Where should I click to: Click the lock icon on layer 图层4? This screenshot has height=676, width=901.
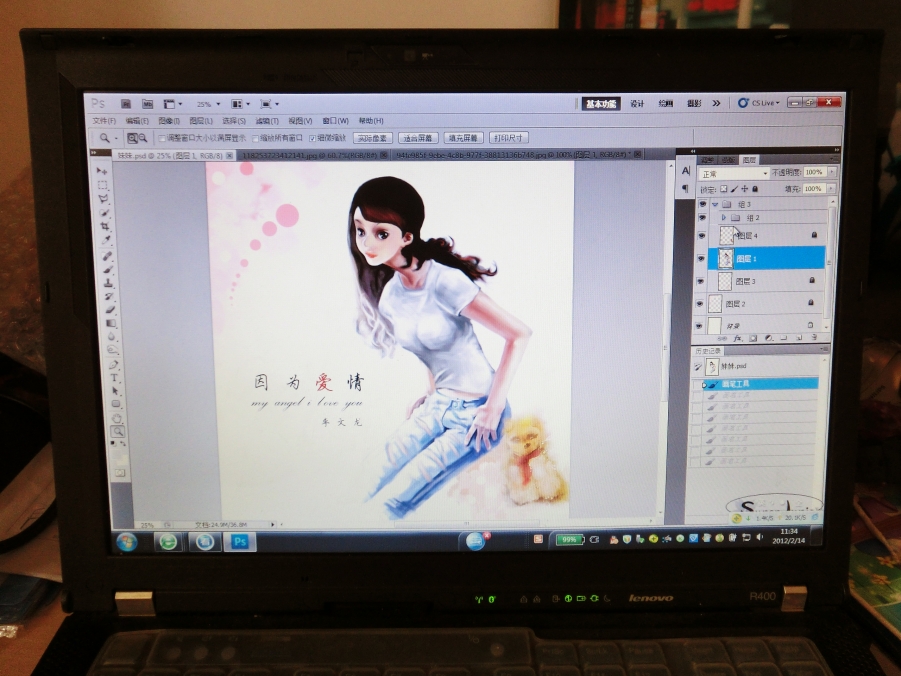812,235
